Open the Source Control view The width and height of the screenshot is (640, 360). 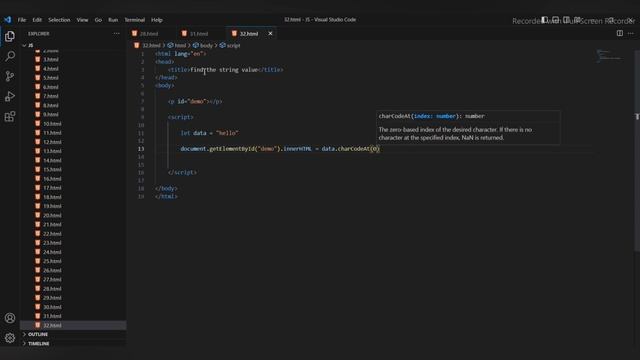(x=10, y=76)
